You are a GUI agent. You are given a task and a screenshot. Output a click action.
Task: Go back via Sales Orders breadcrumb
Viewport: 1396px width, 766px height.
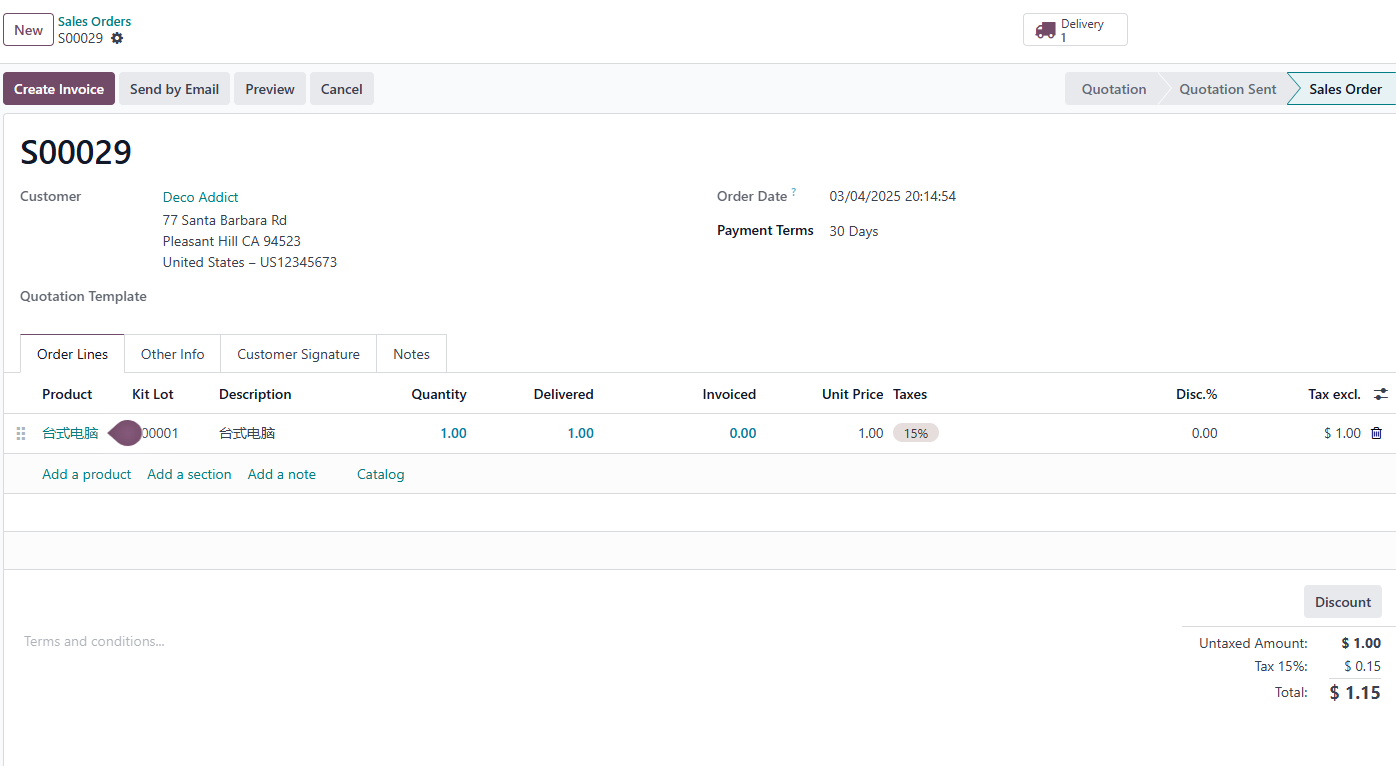pos(94,21)
